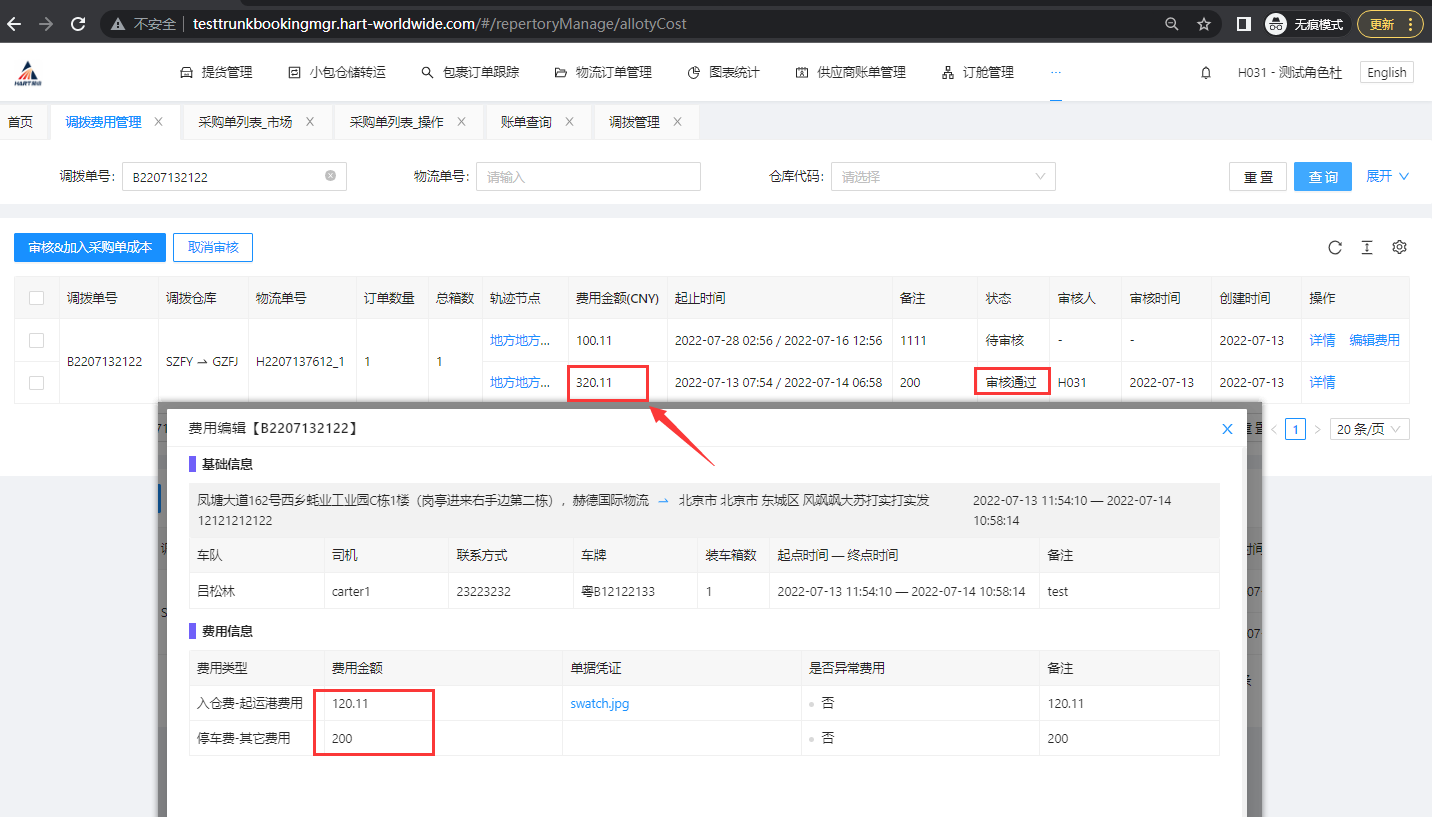The width and height of the screenshot is (1432, 817).
Task: Expand more filters with 展开
Action: click(1387, 176)
